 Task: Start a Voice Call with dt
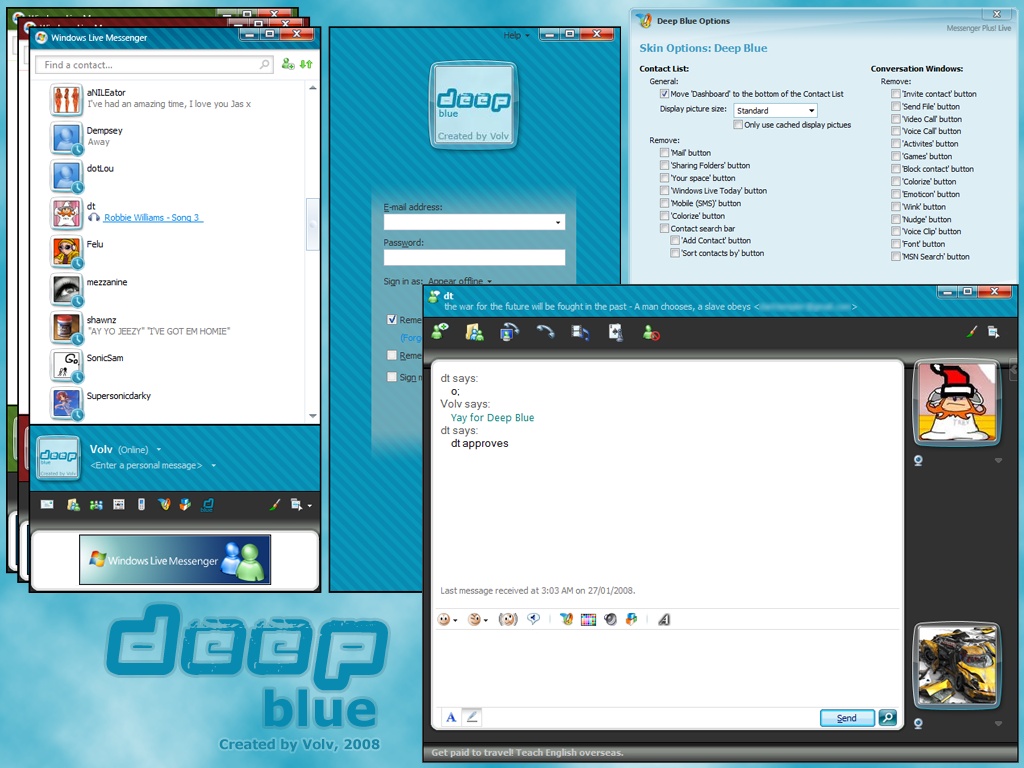545,332
